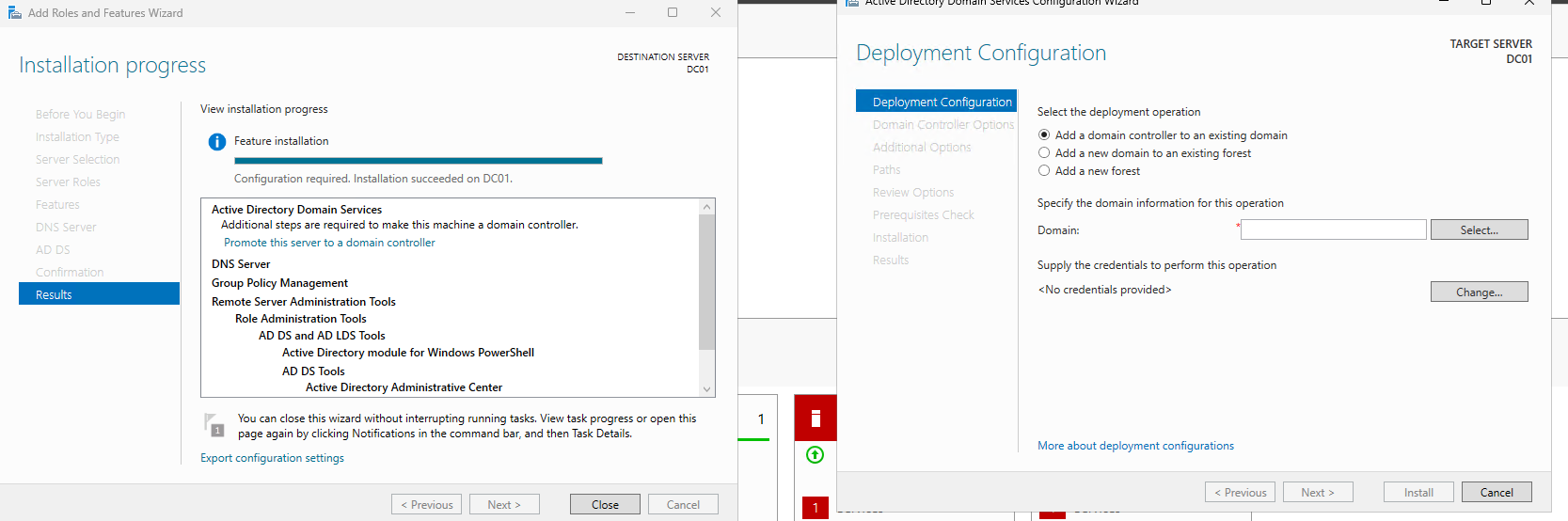This screenshot has width=1568, height=521.
Task: Select DNS Server result row
Action: (241, 264)
